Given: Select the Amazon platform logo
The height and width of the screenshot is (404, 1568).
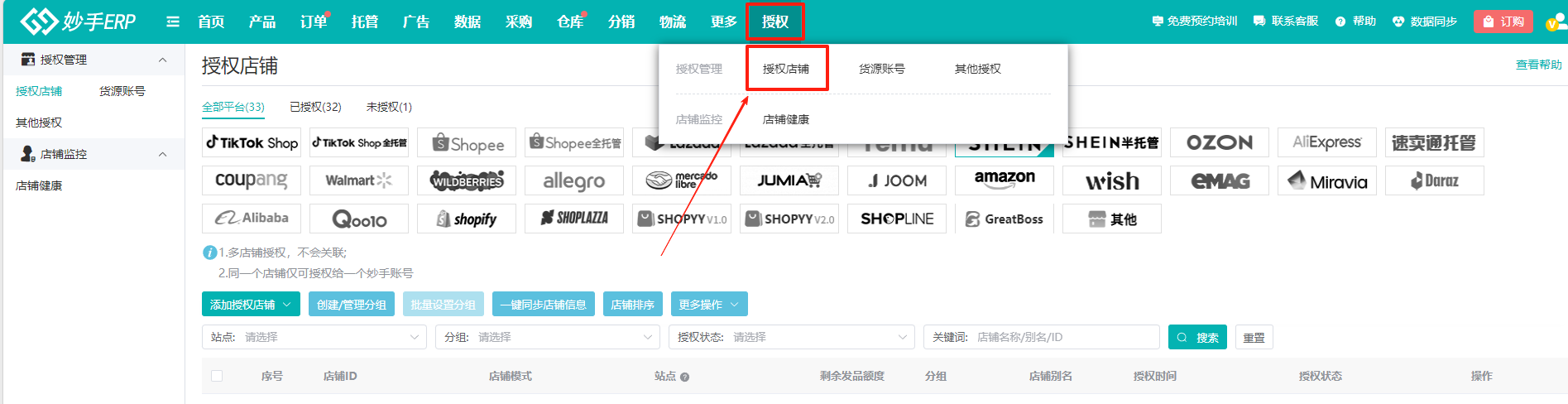Looking at the screenshot, I should tap(1005, 180).
